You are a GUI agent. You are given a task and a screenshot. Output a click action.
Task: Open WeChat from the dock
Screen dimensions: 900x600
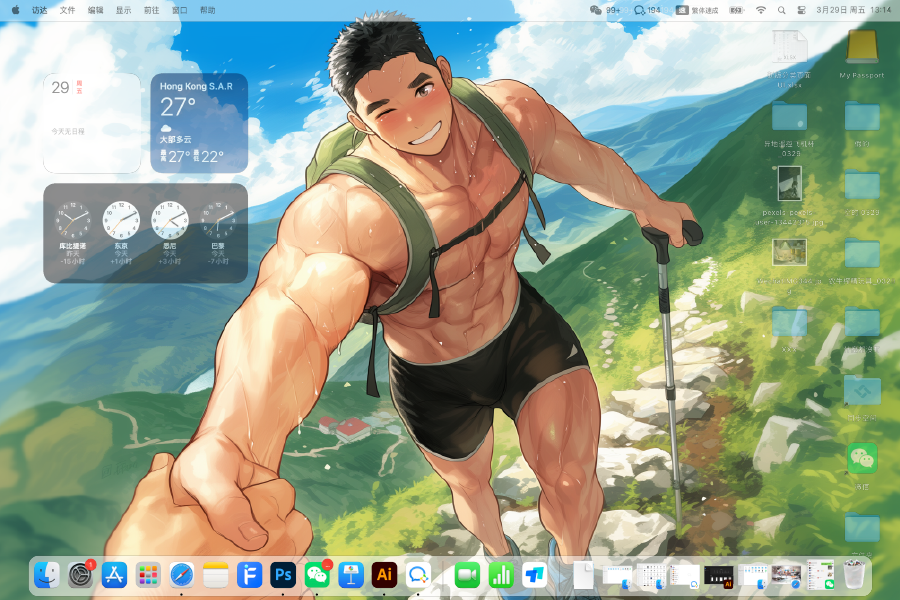(317, 575)
